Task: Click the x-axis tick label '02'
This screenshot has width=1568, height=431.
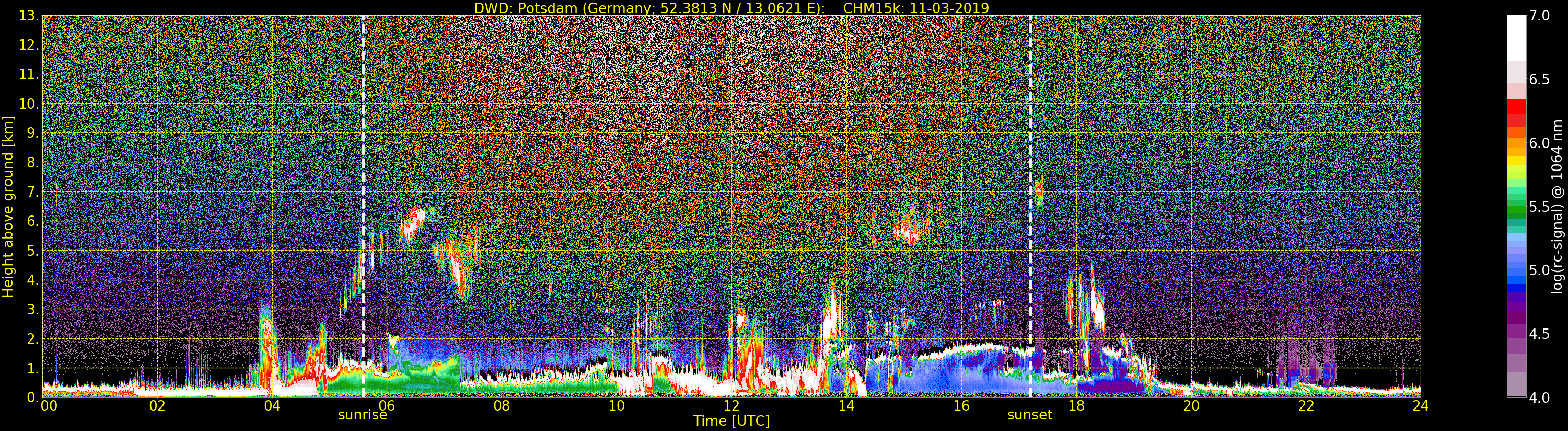Action: pyautogui.click(x=157, y=405)
